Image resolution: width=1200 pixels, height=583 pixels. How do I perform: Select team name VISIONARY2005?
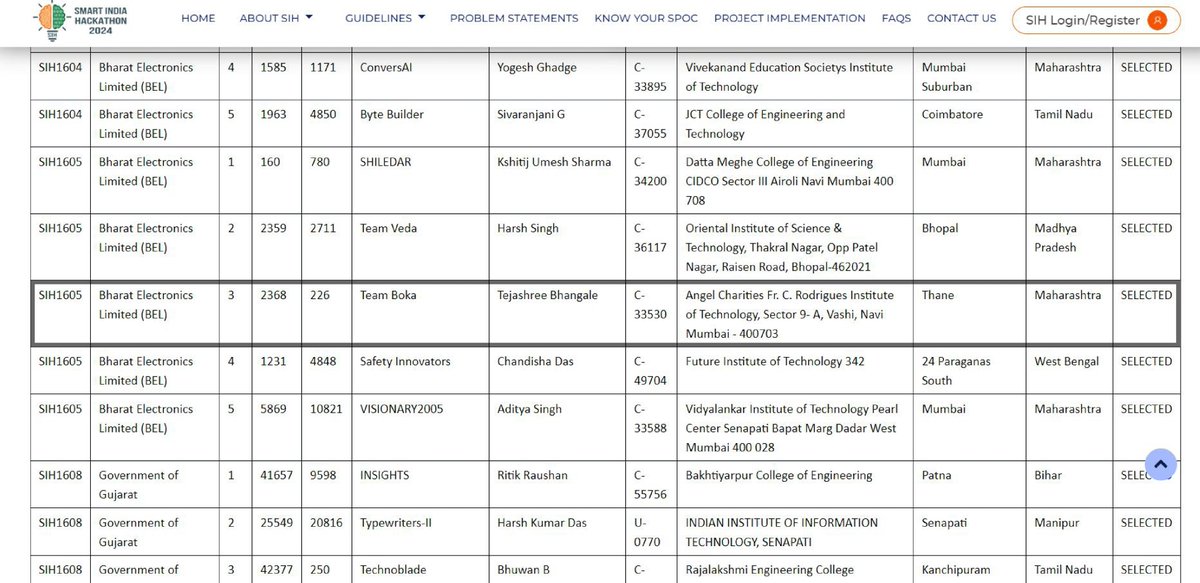tap(402, 408)
